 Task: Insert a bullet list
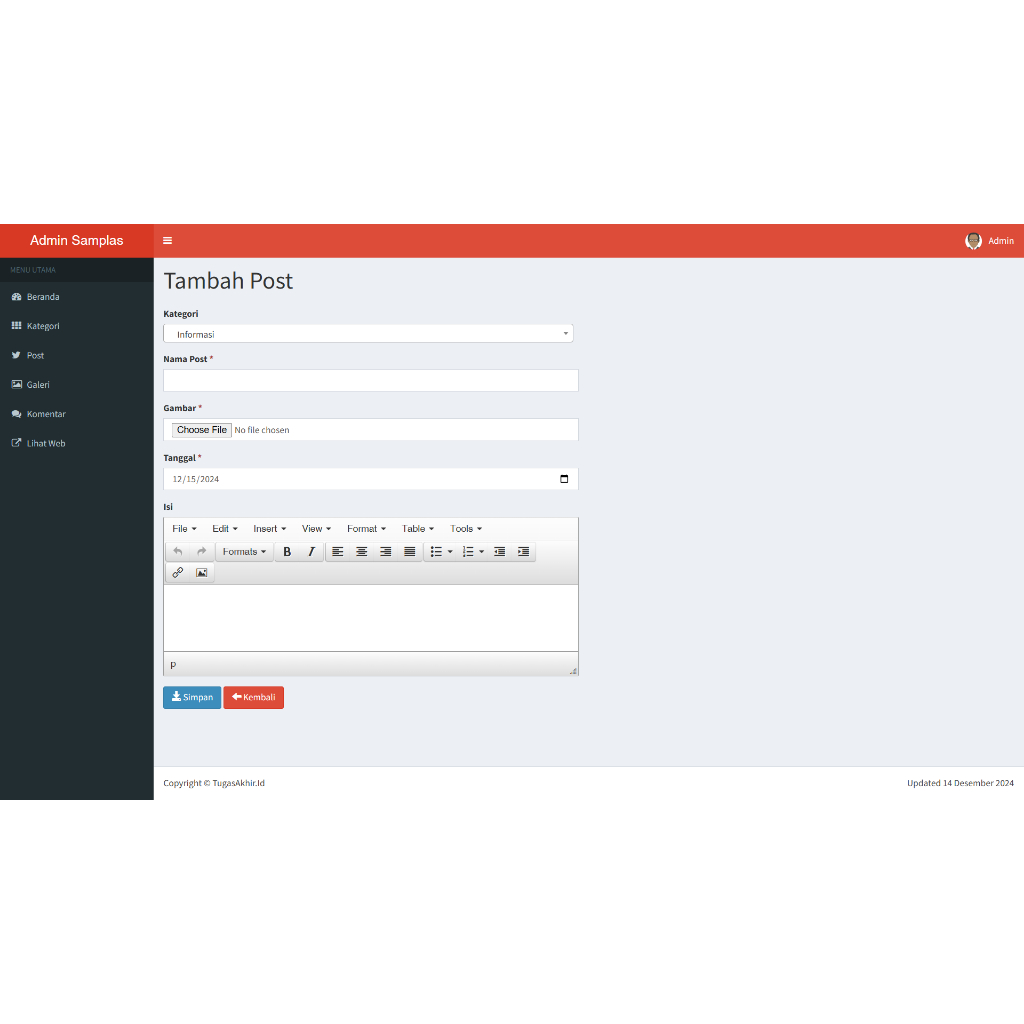click(x=436, y=552)
